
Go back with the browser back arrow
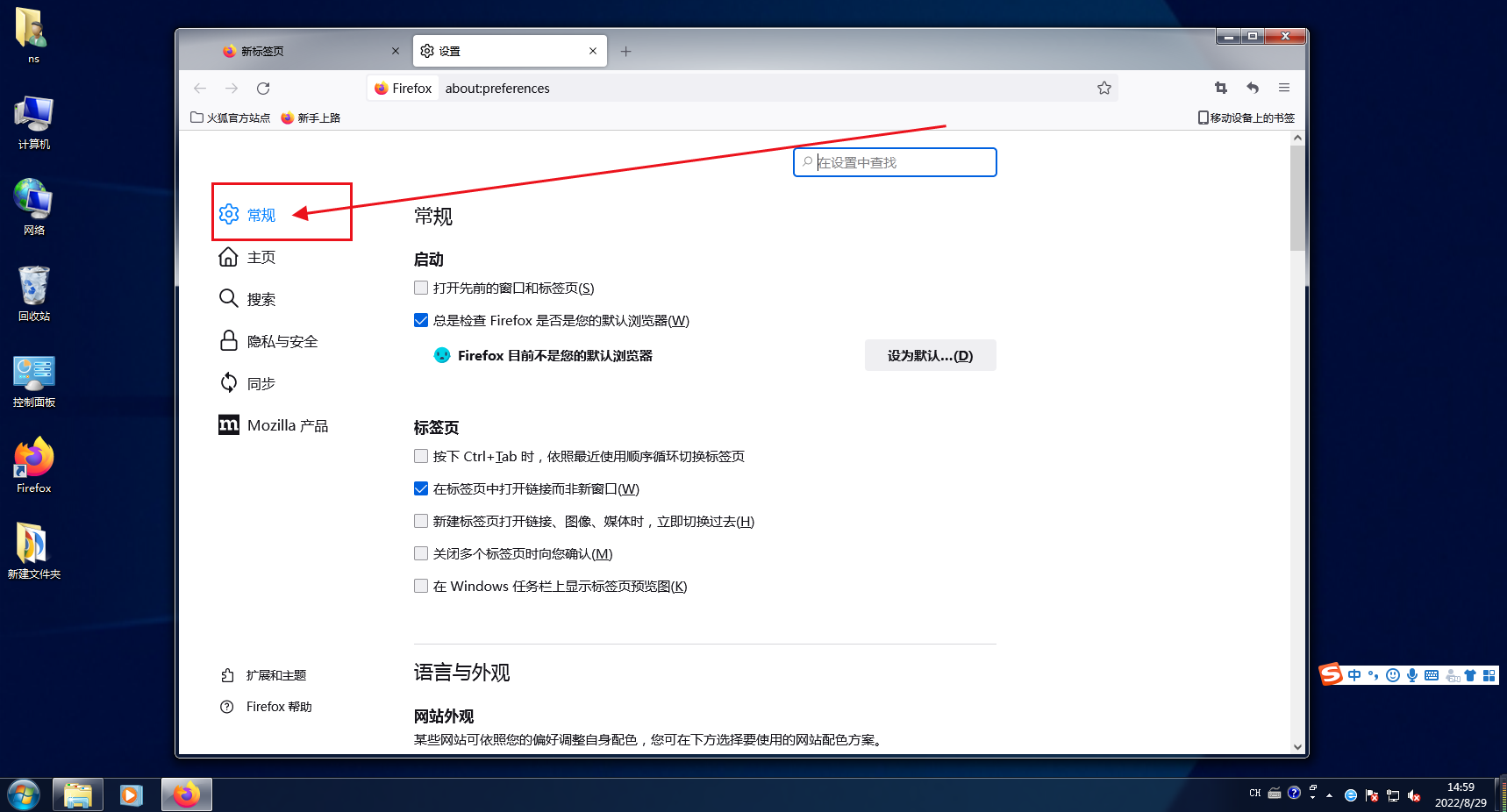pos(200,88)
